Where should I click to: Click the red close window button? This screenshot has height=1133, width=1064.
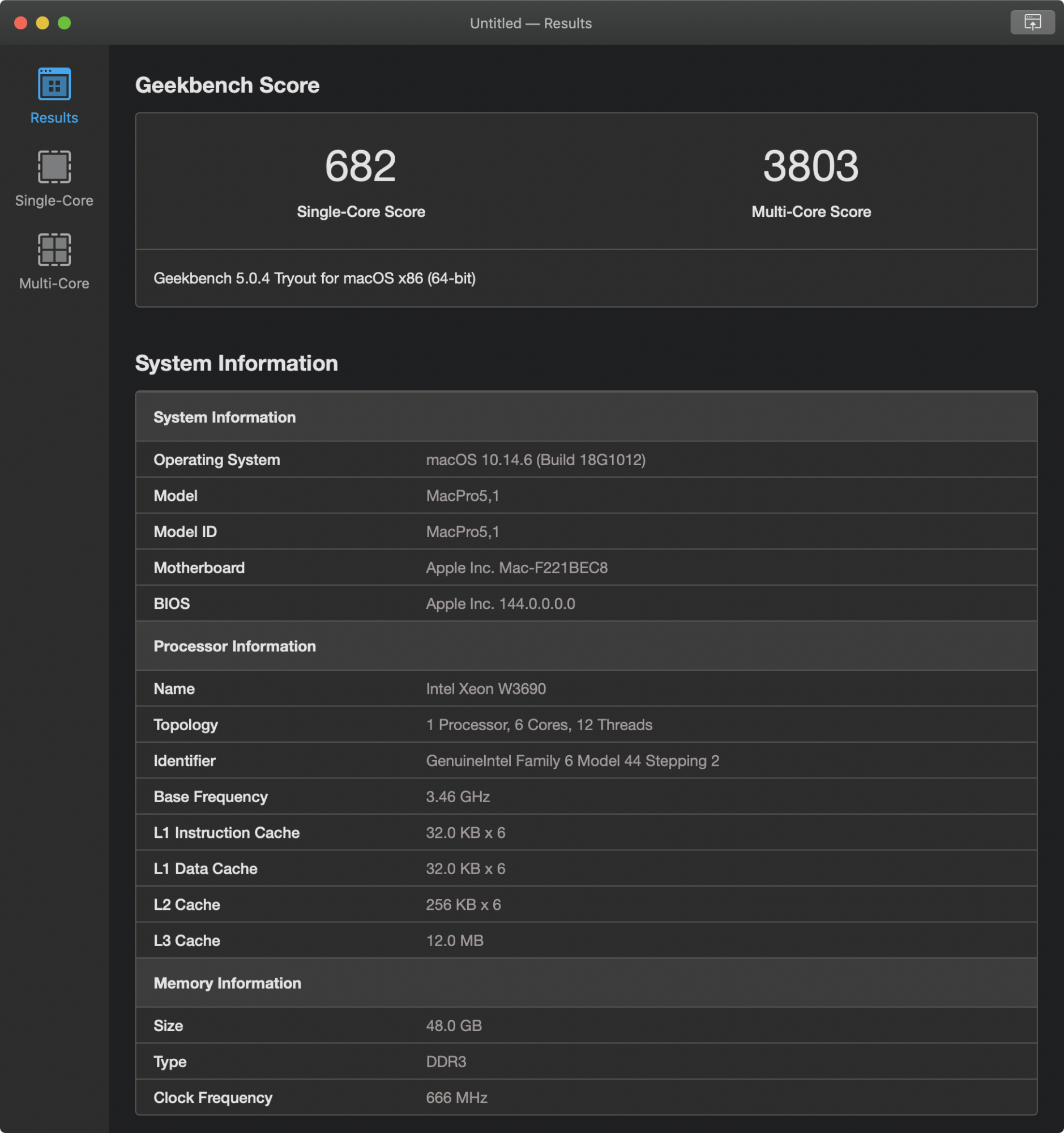[21, 23]
